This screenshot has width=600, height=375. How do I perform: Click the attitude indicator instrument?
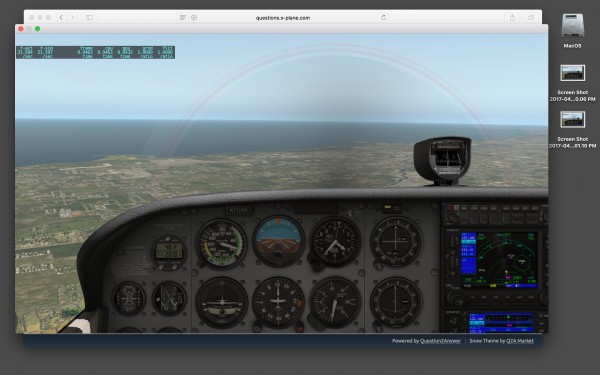point(278,241)
